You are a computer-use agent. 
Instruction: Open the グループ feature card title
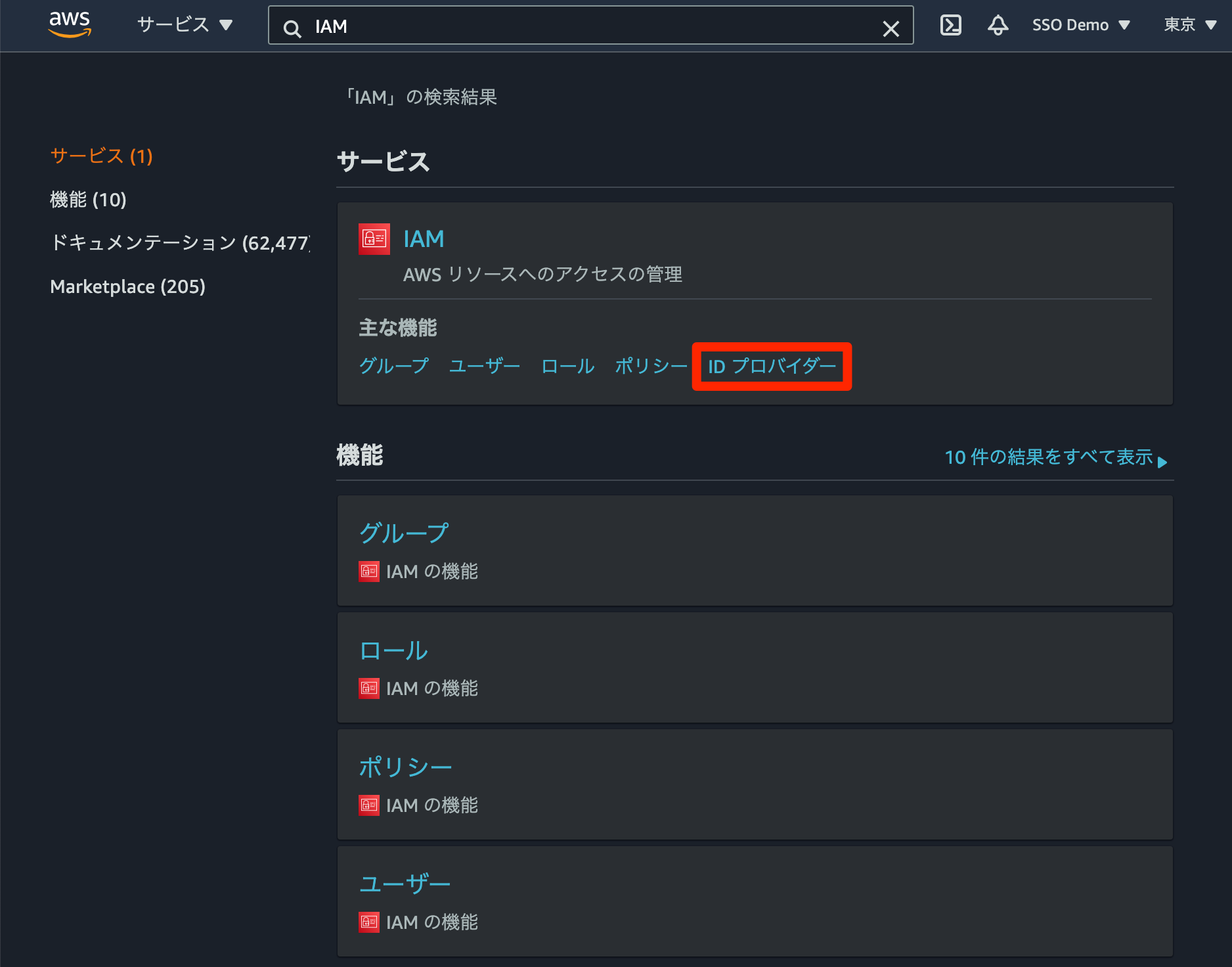tap(404, 533)
